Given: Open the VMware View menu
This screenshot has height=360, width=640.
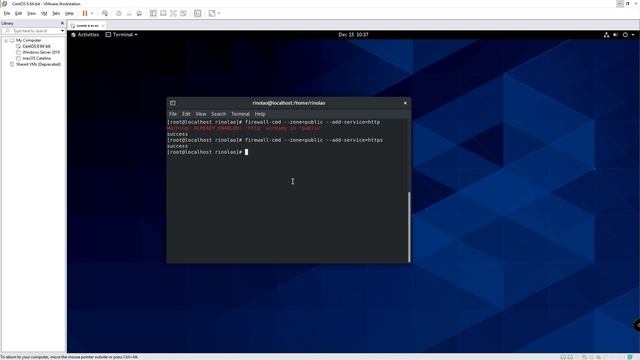Looking at the screenshot, I should click(x=31, y=13).
